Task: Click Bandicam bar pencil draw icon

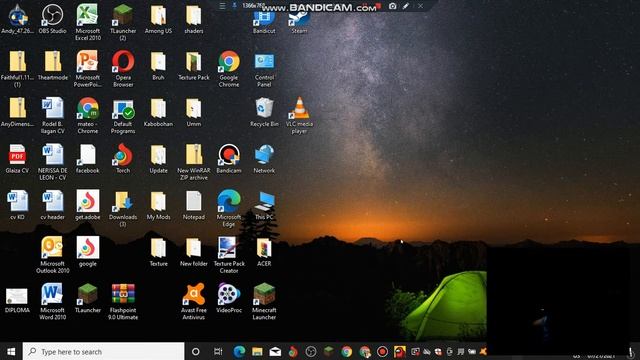Action: (x=406, y=6)
